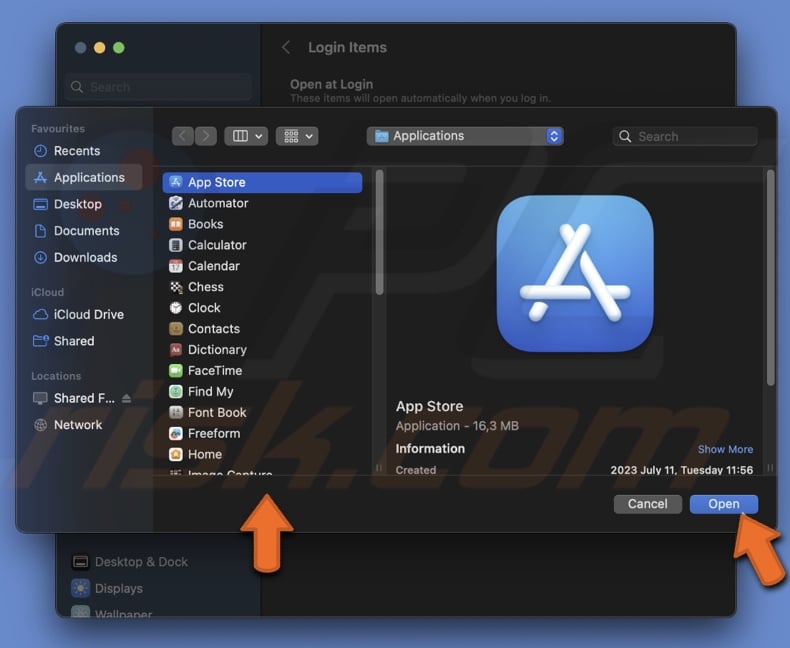The height and width of the screenshot is (648, 790).
Task: Select App Store icon in file list
Action: pos(175,182)
